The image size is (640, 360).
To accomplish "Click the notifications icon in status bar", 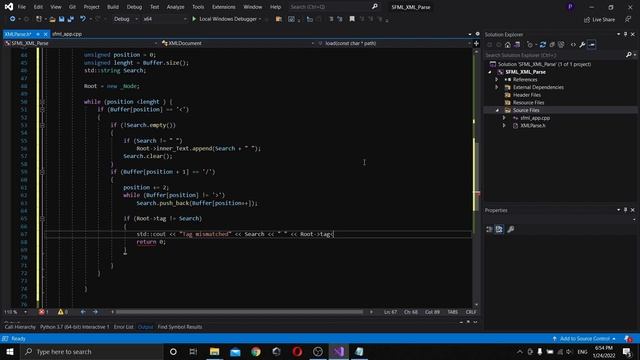I will click(629, 339).
